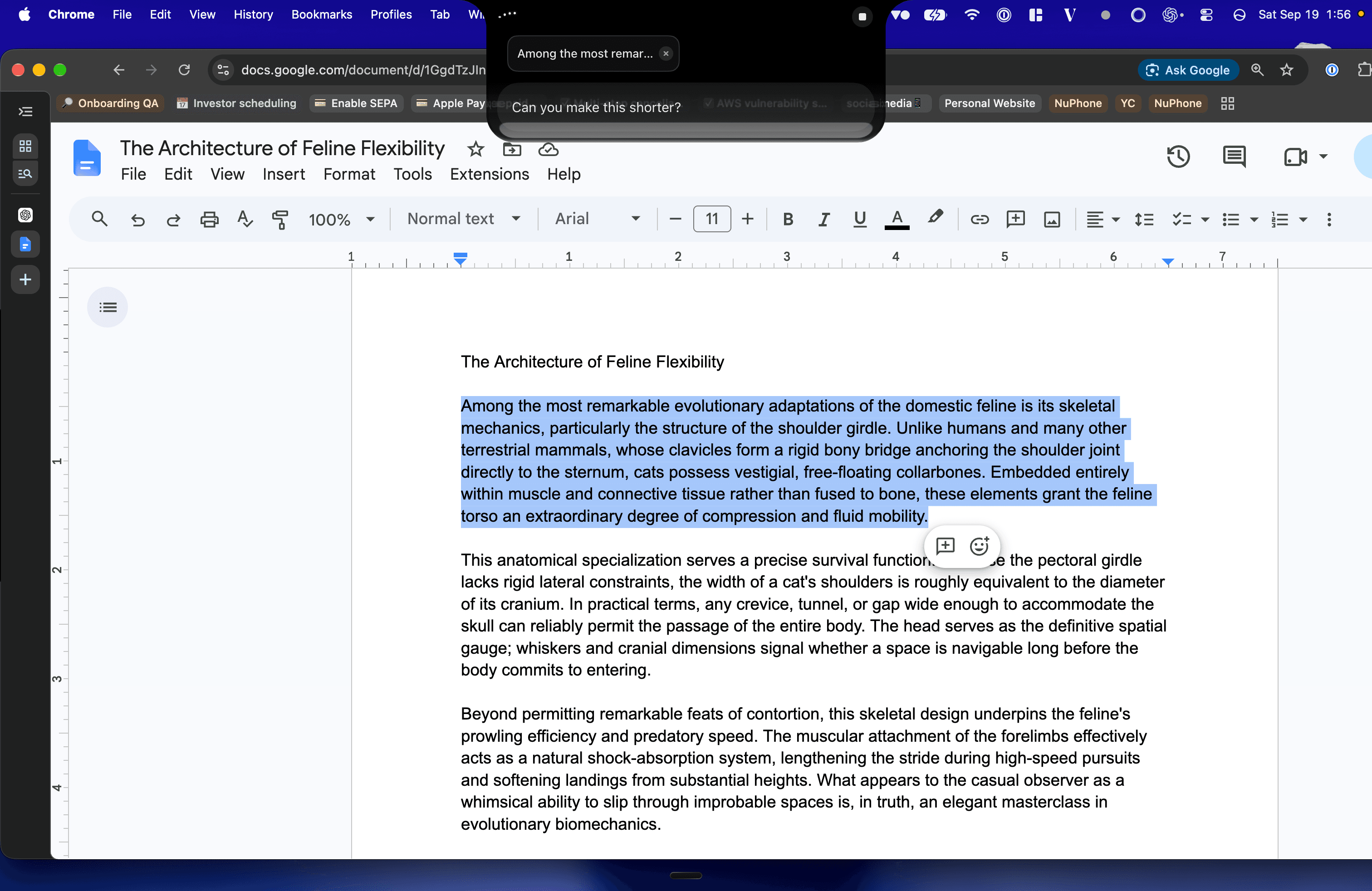Bookmark this page in Chrome
Image resolution: width=1372 pixels, height=891 pixels.
(1287, 70)
